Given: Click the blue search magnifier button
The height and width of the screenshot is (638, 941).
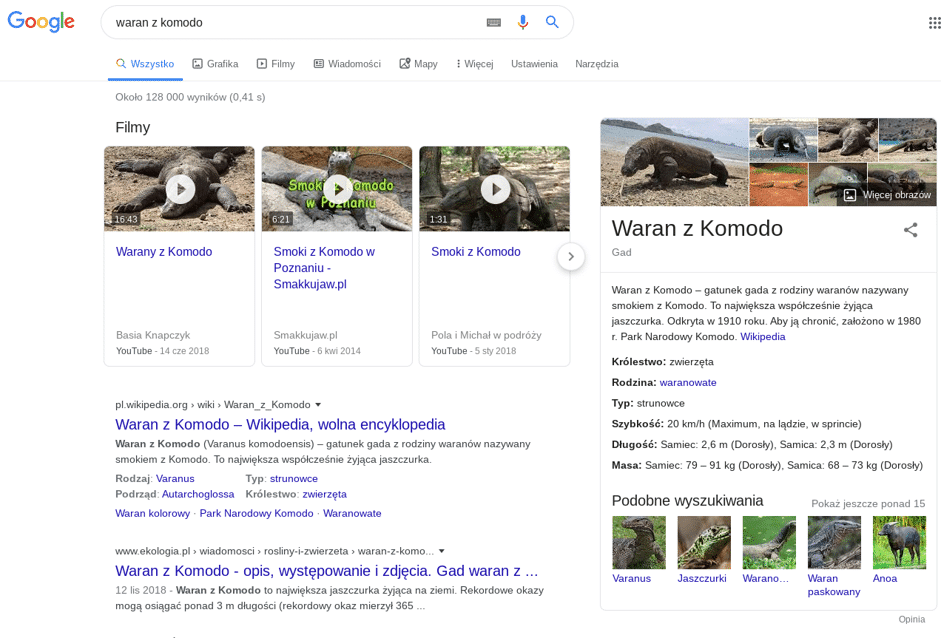Looking at the screenshot, I should coord(552,22).
